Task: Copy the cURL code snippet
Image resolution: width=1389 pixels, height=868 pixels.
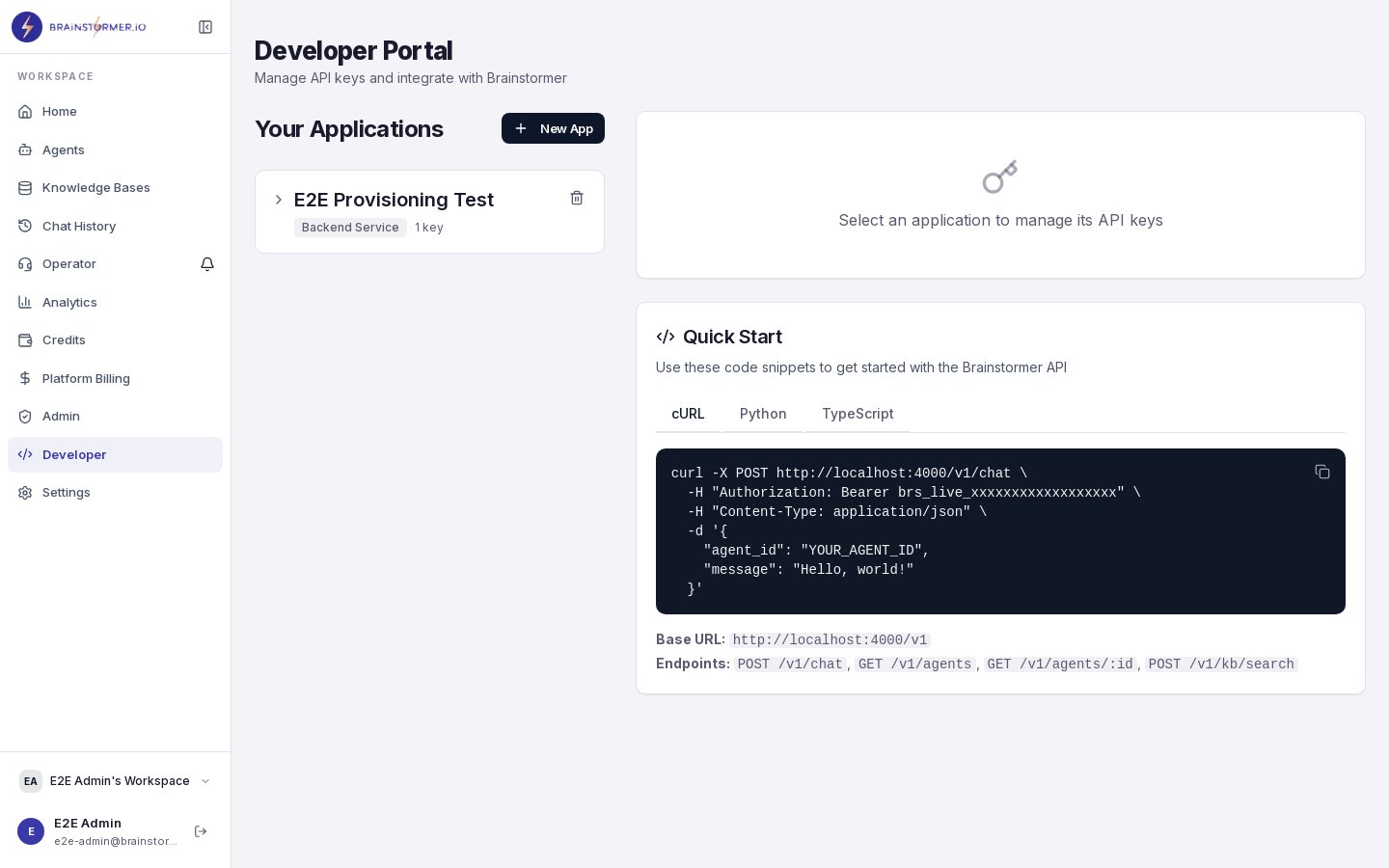Action: click(x=1322, y=472)
